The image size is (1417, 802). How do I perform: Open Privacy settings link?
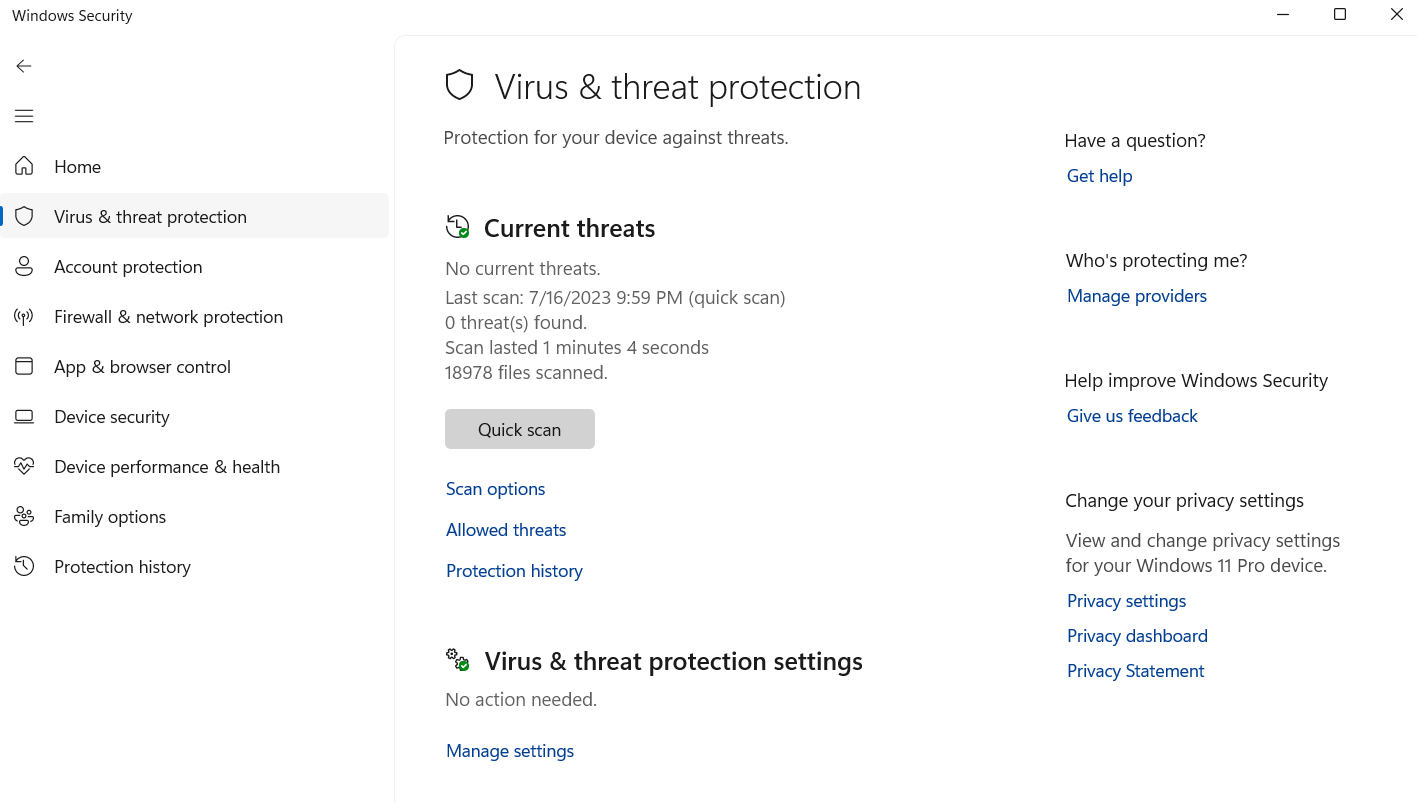pyautogui.click(x=1126, y=601)
